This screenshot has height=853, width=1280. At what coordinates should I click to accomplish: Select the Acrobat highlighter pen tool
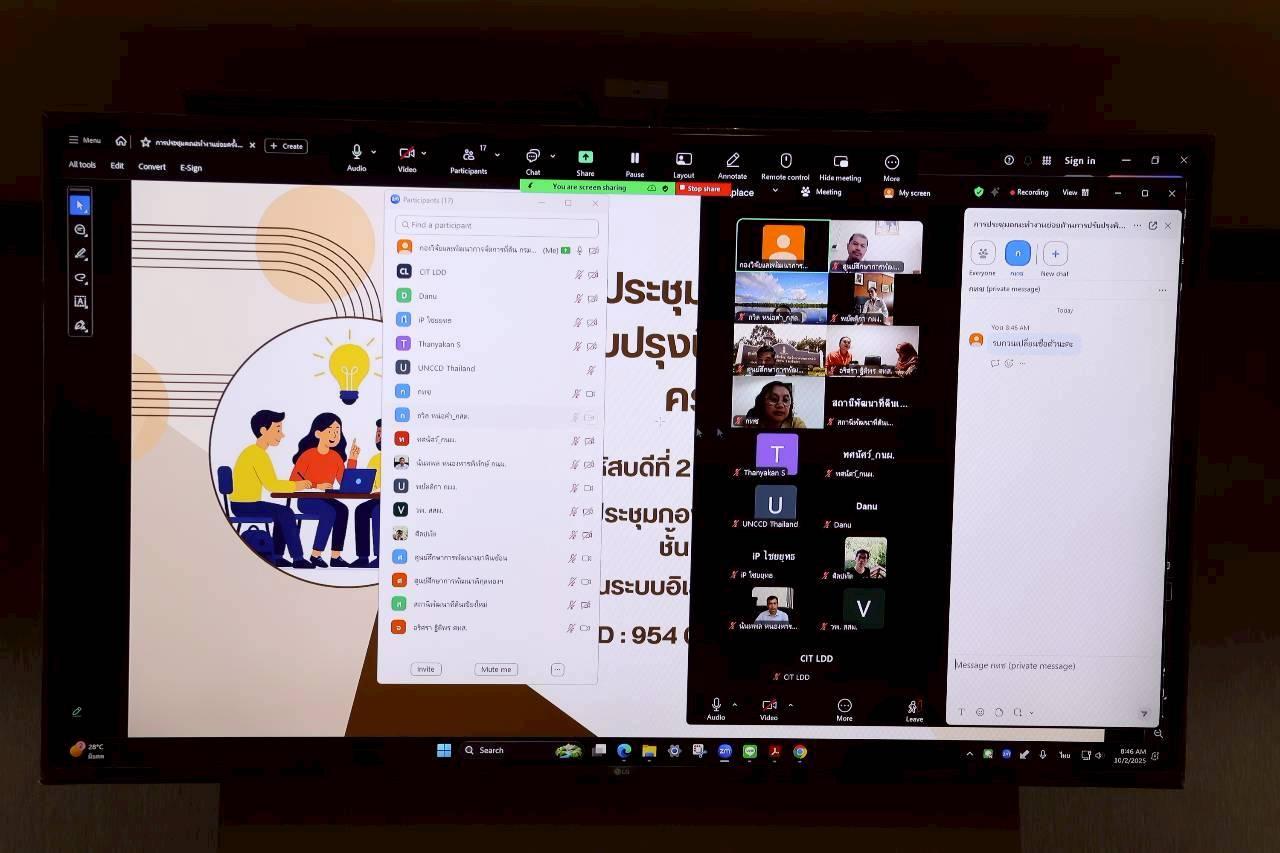tap(80, 254)
